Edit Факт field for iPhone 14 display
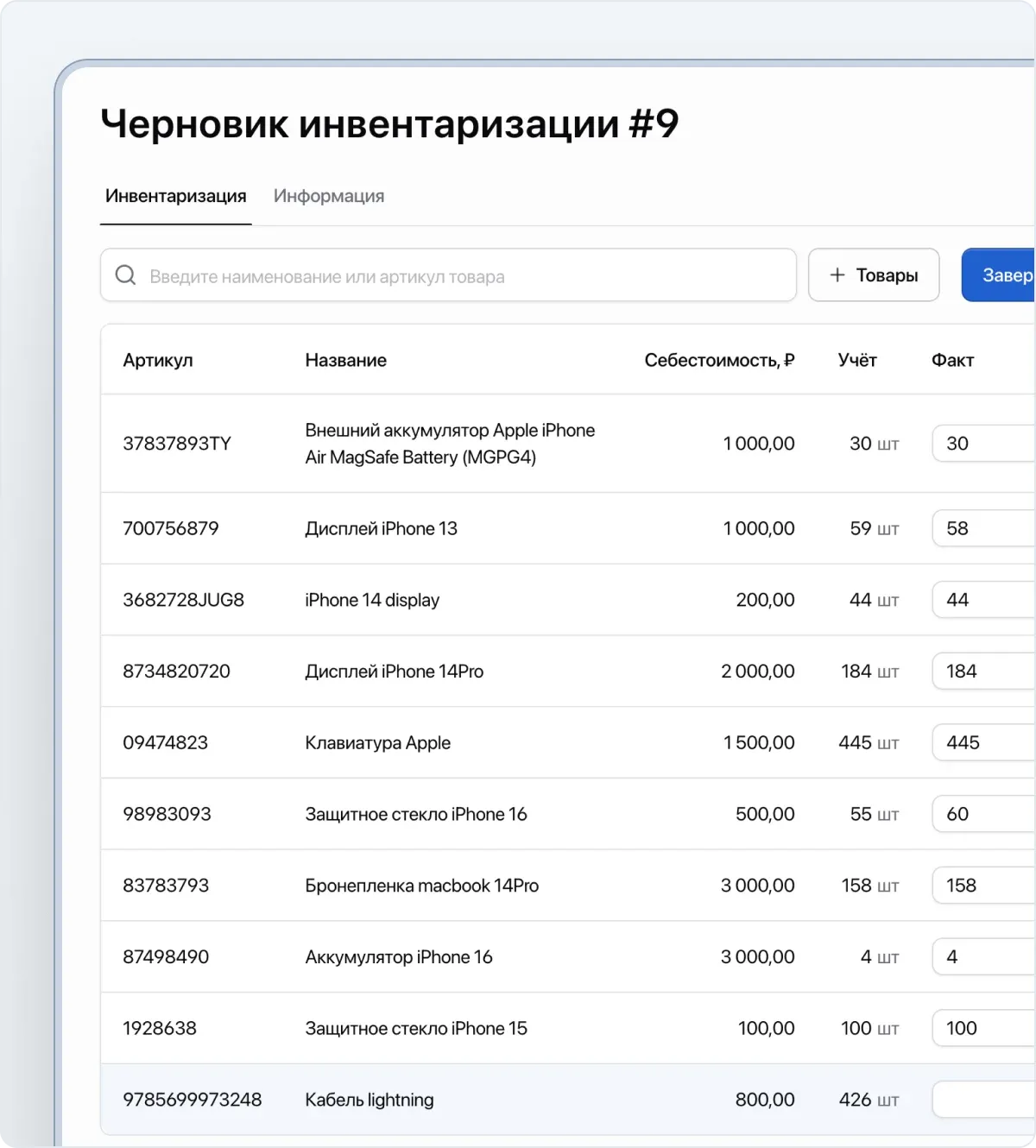Viewport: 1036px width, 1148px height. 984,600
